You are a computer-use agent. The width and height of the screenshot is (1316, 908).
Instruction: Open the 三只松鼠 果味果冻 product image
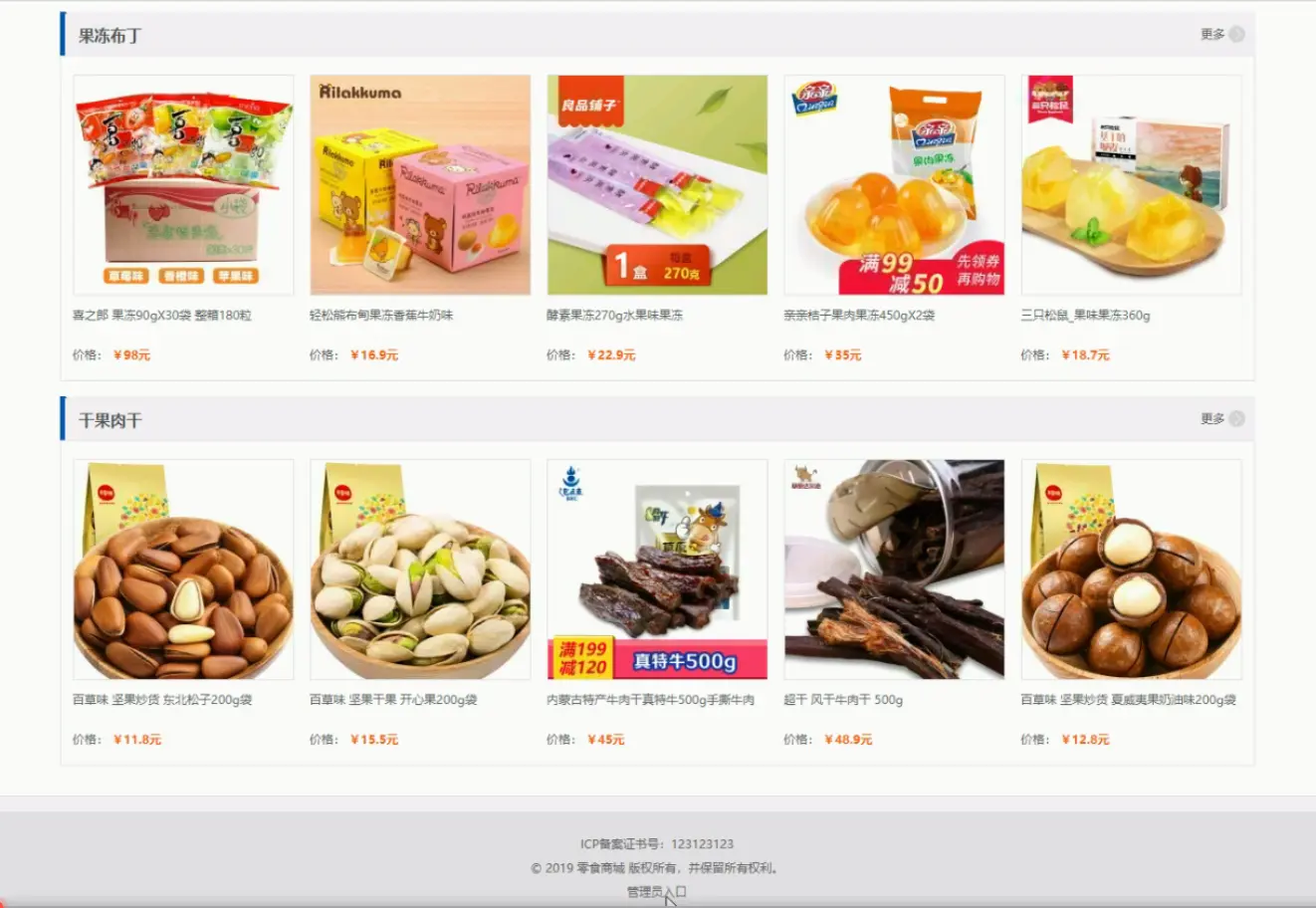[x=1131, y=185]
